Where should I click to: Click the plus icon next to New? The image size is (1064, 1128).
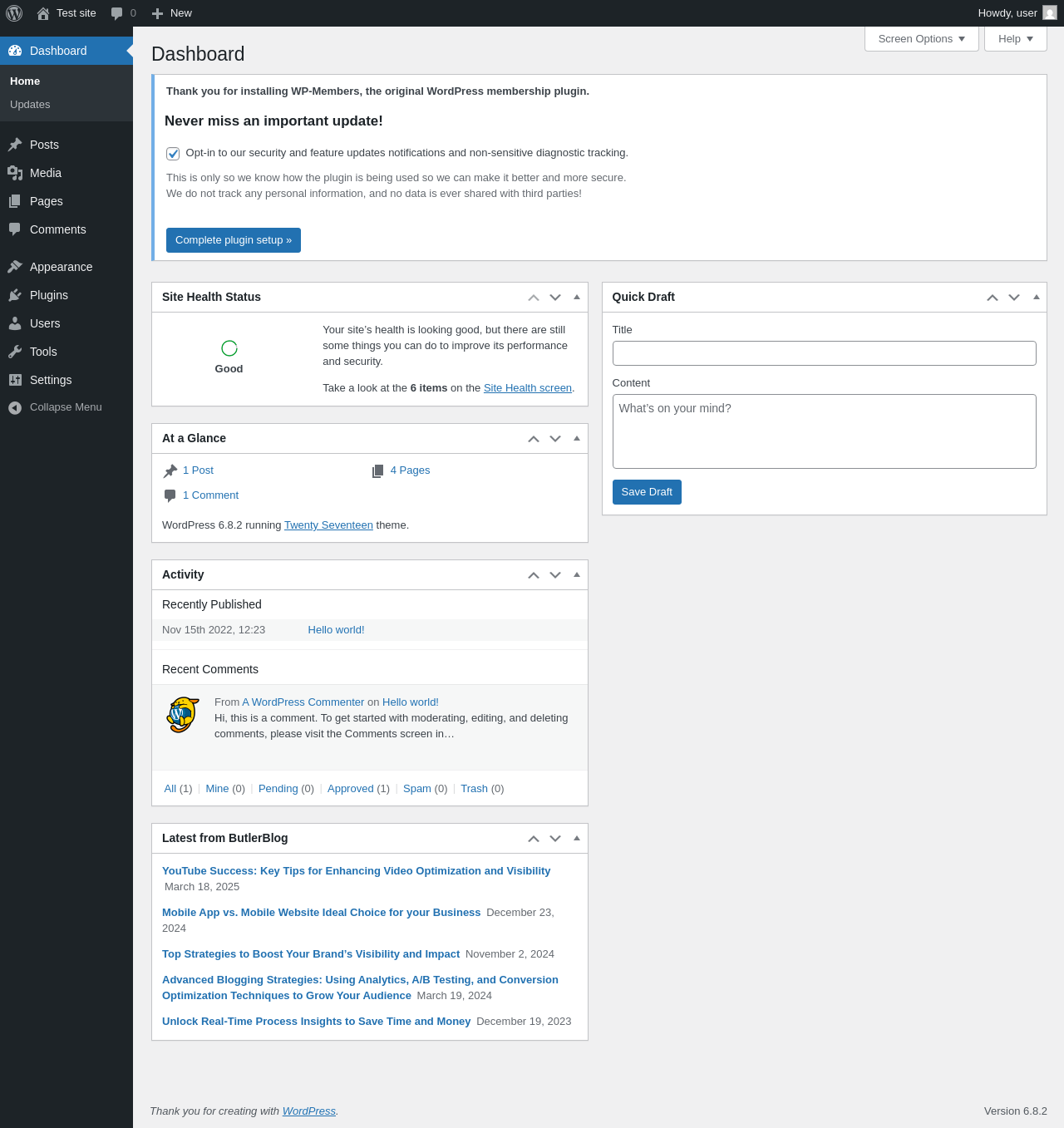pos(157,13)
